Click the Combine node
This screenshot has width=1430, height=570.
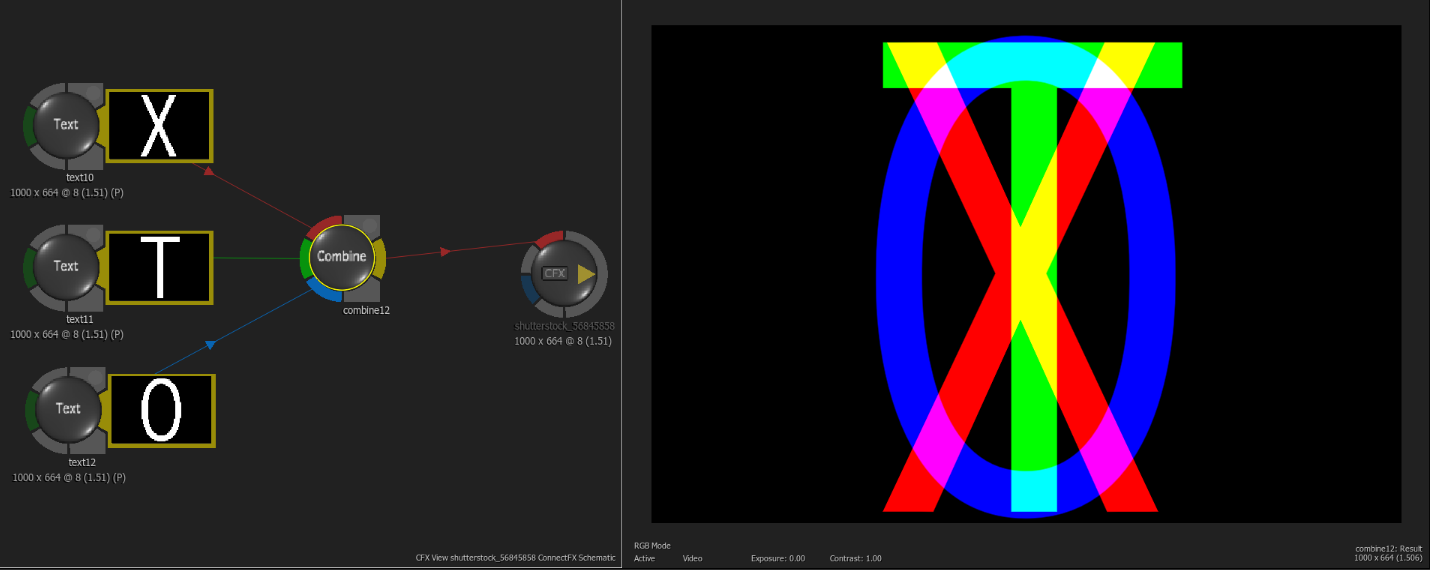[x=342, y=257]
